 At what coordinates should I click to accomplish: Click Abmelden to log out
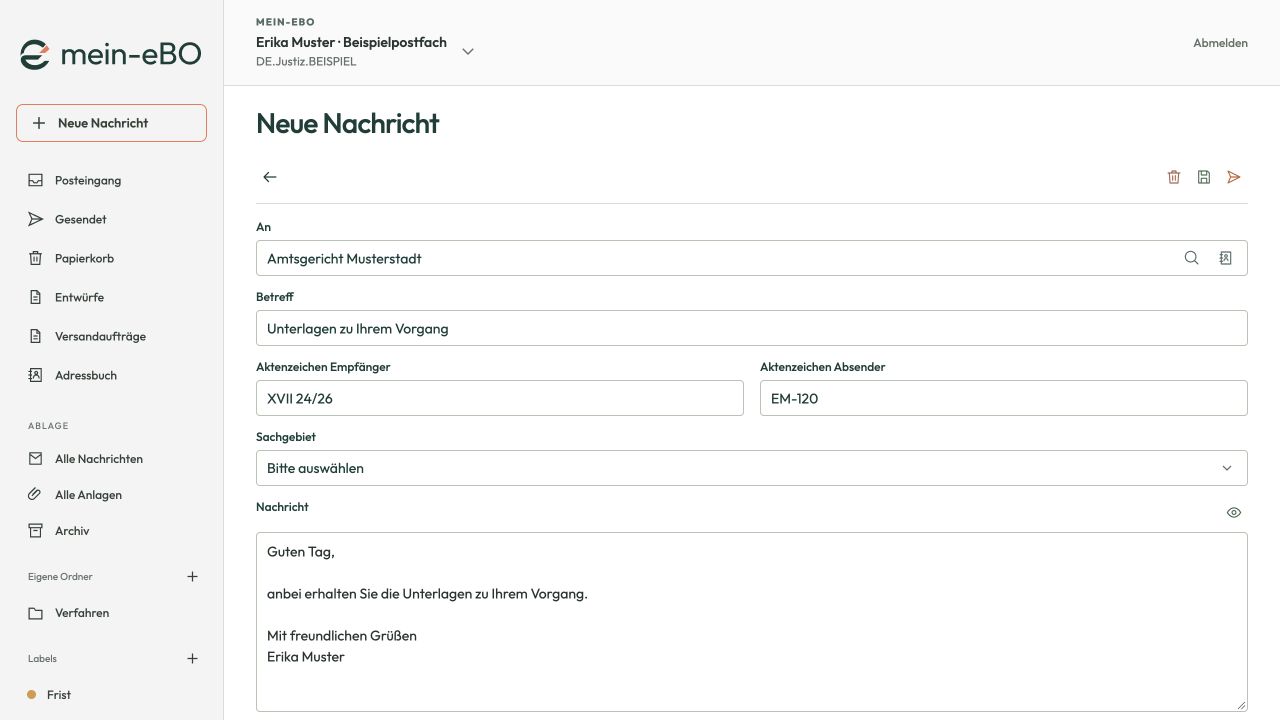(1220, 43)
